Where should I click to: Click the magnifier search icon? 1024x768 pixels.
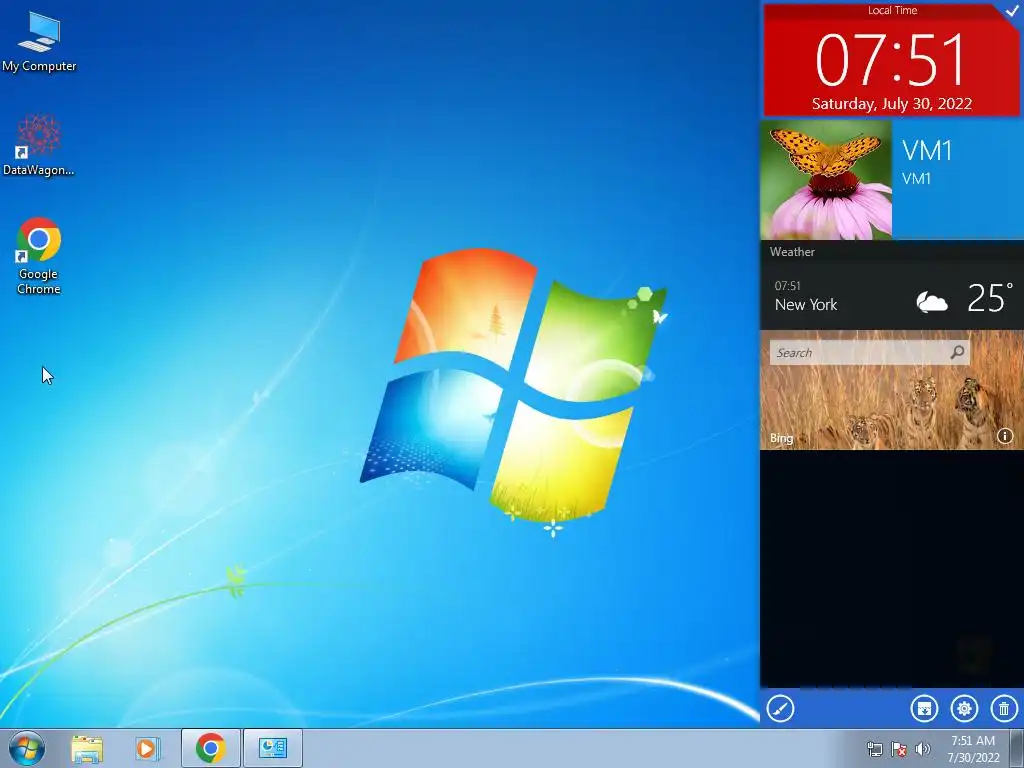tap(957, 353)
